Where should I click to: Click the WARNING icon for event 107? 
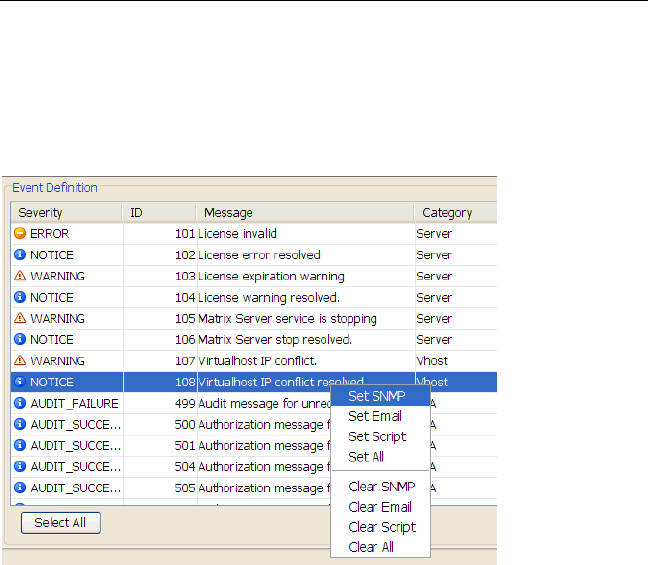20,361
